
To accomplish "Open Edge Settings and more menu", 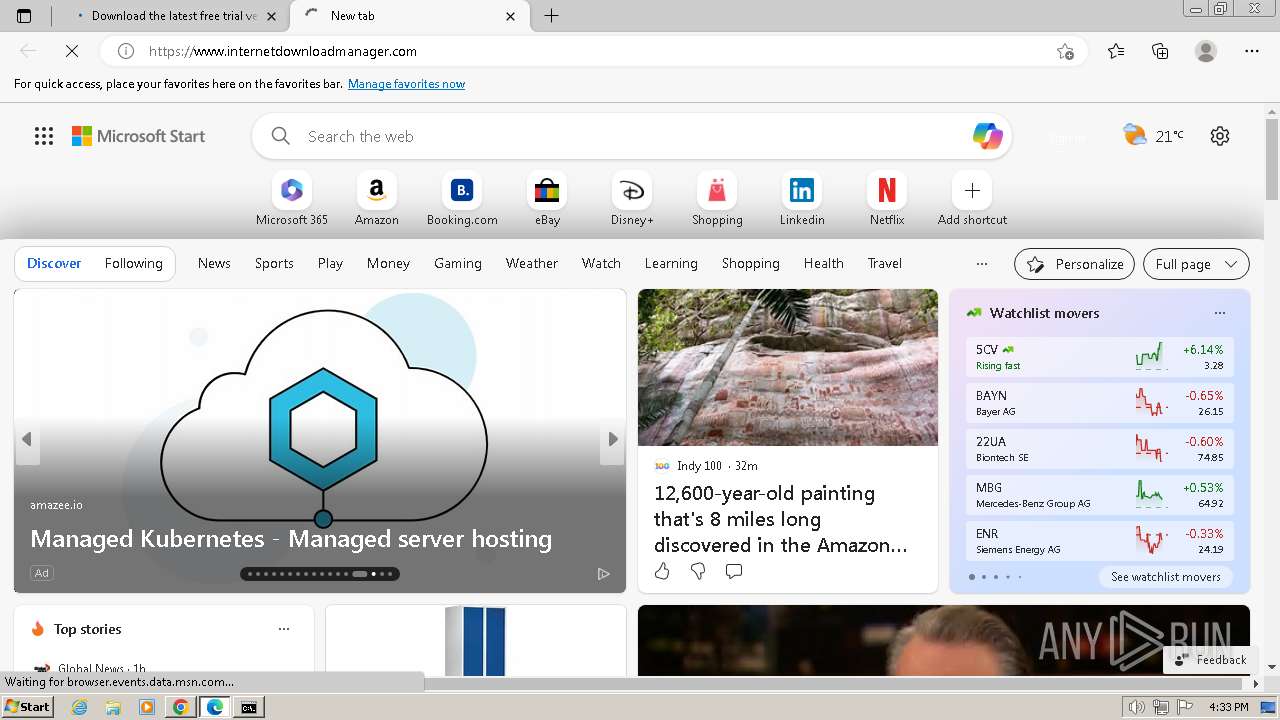I will 1252,51.
